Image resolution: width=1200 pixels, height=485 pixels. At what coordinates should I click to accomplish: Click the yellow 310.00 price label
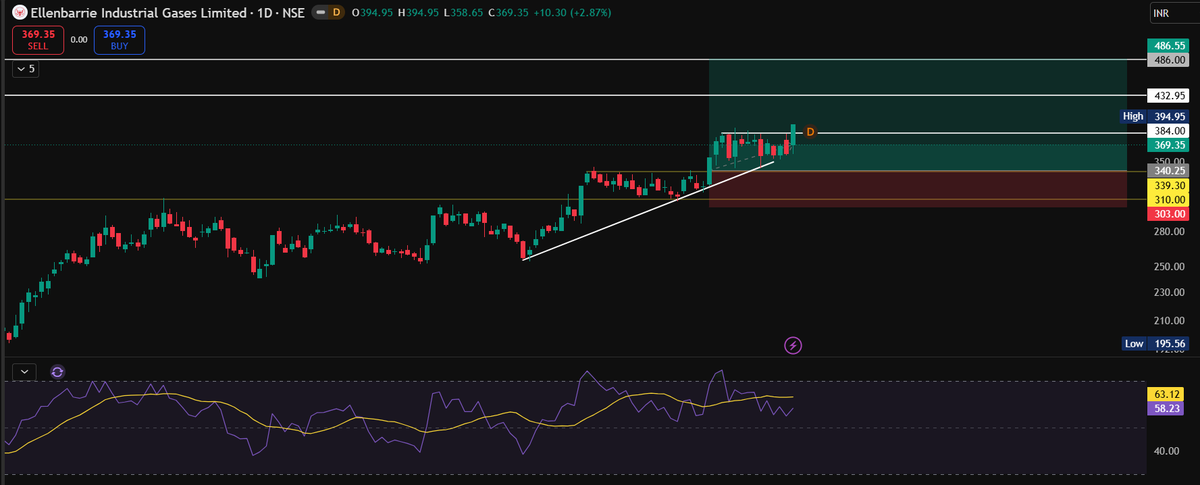click(1167, 199)
